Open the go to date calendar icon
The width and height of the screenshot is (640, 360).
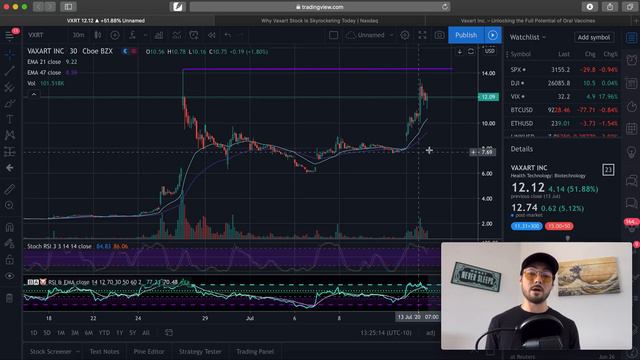169,333
